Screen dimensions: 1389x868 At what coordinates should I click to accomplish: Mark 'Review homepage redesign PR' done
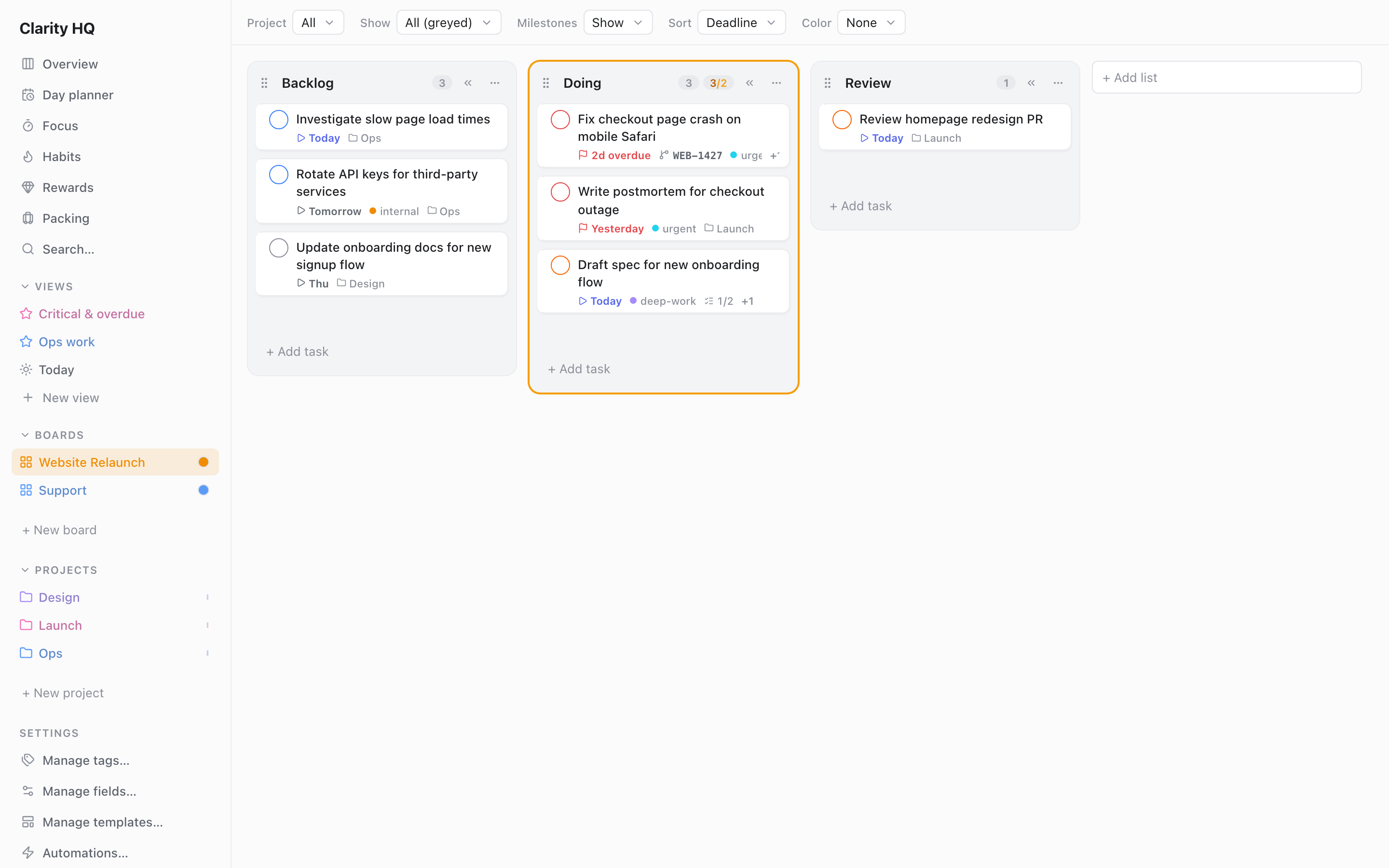842,120
